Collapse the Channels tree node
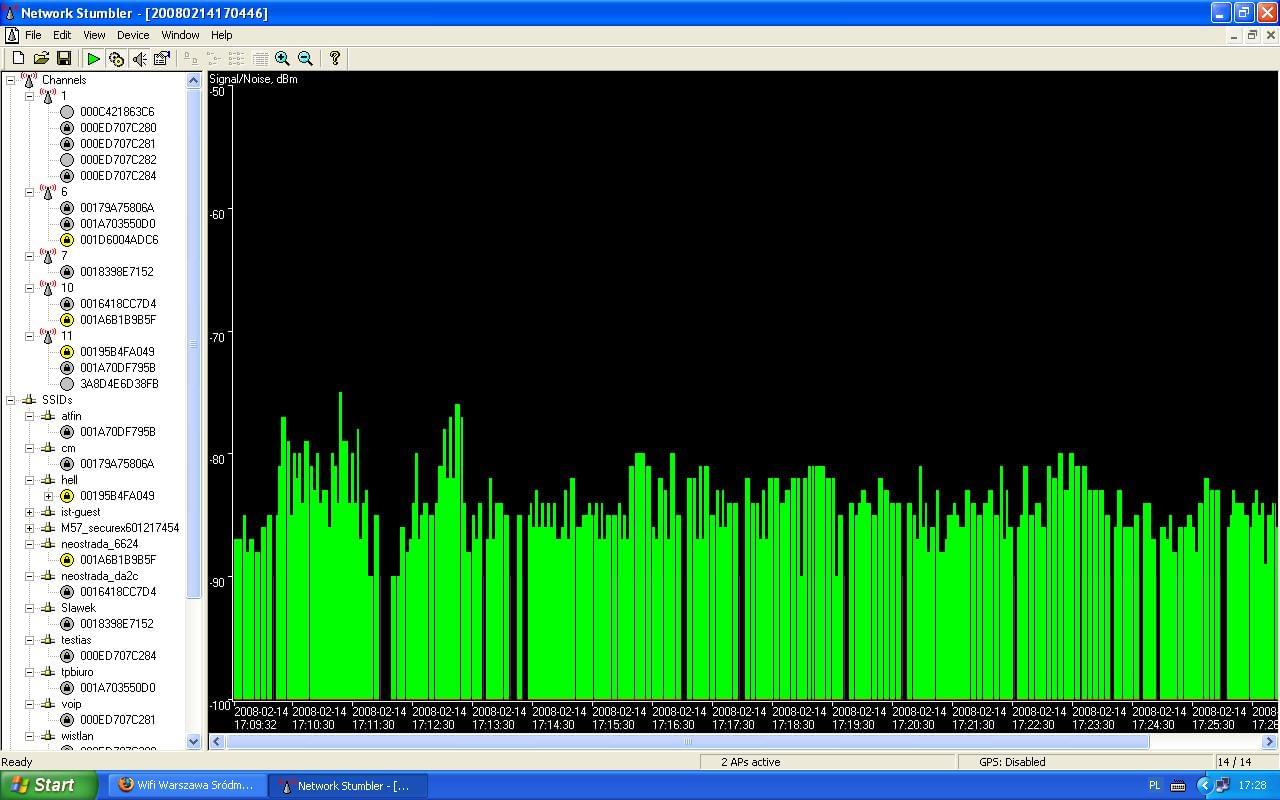This screenshot has width=1280, height=800. [x=11, y=80]
